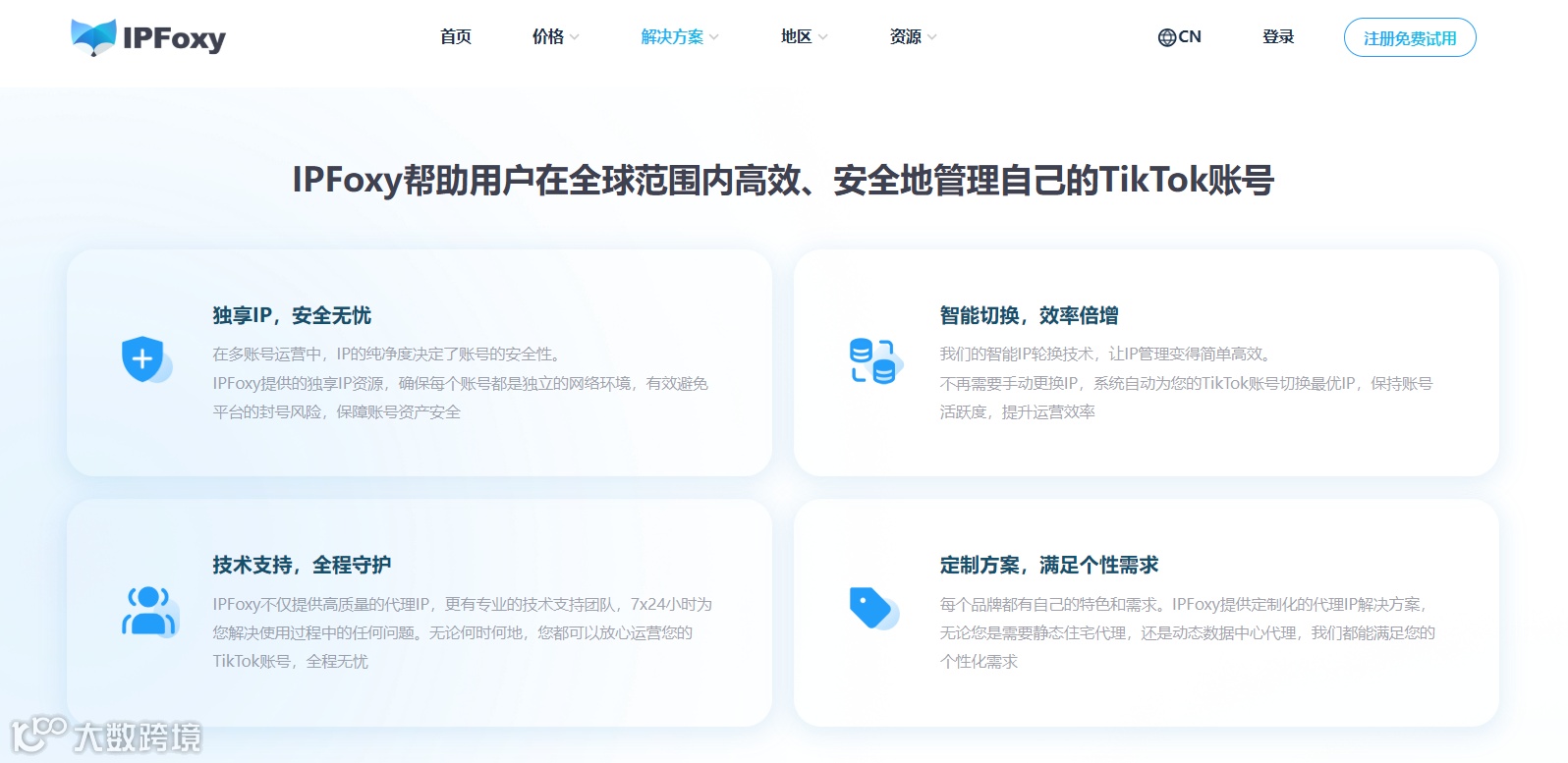Screen dimensions: 1568x763
Task: Click the database switching icon
Action: point(874,360)
